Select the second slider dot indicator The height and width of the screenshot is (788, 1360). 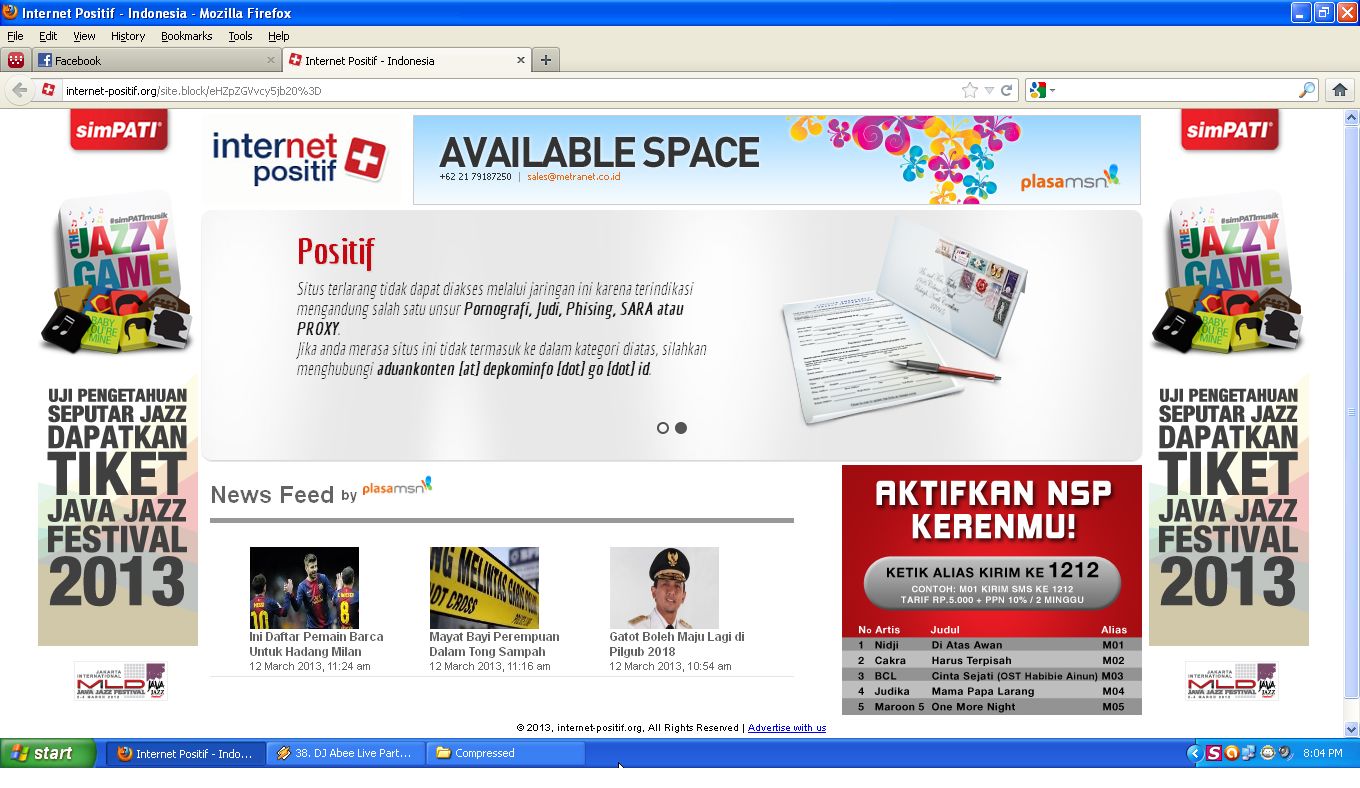point(681,428)
